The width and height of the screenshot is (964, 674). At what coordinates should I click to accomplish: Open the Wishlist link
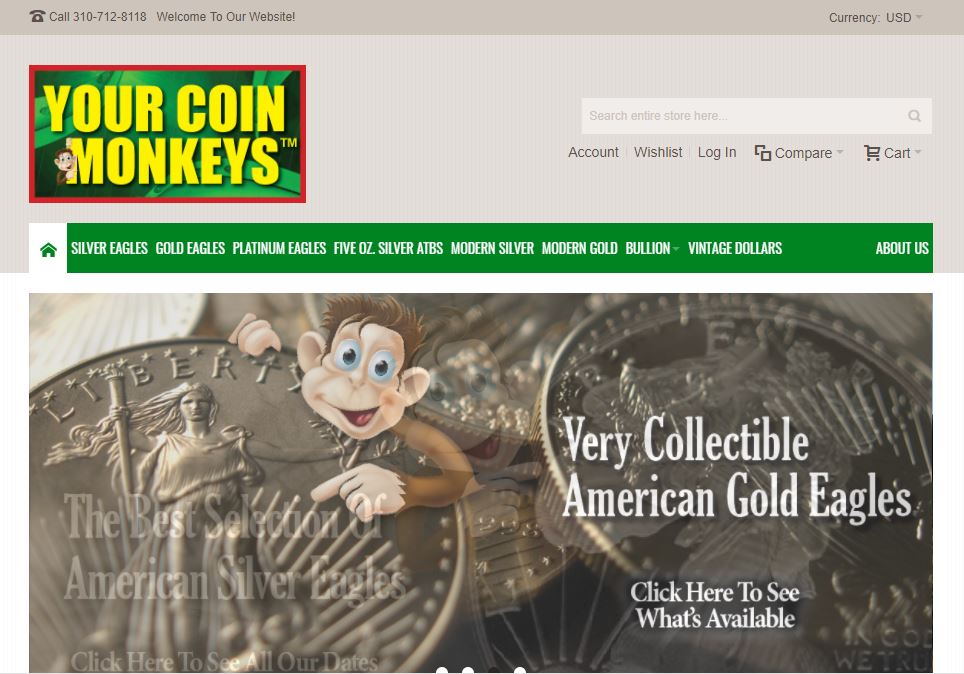(x=658, y=152)
